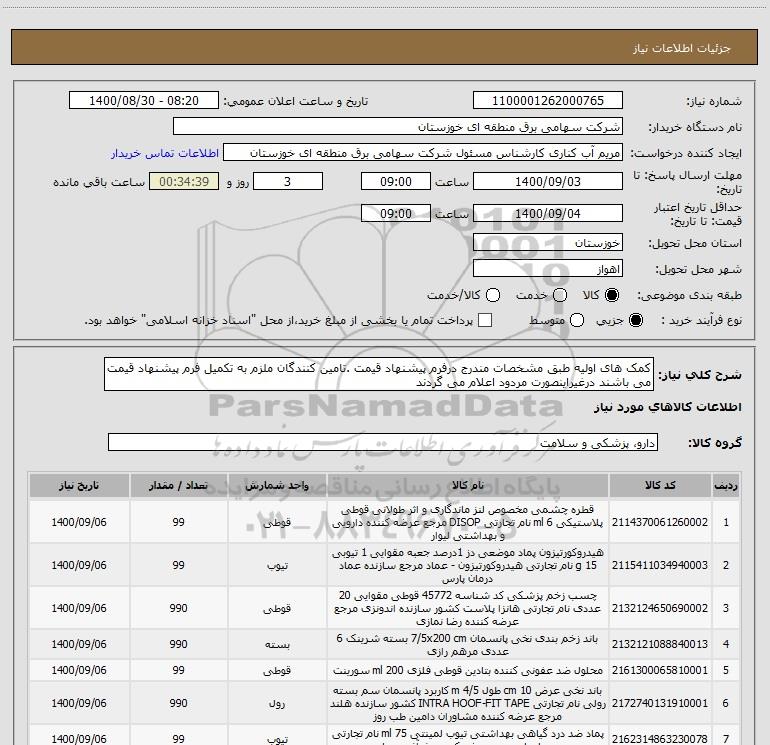Toggle the اسناد خزانه اسلامی payment checkbox
770x745 pixels.
(x=485, y=320)
